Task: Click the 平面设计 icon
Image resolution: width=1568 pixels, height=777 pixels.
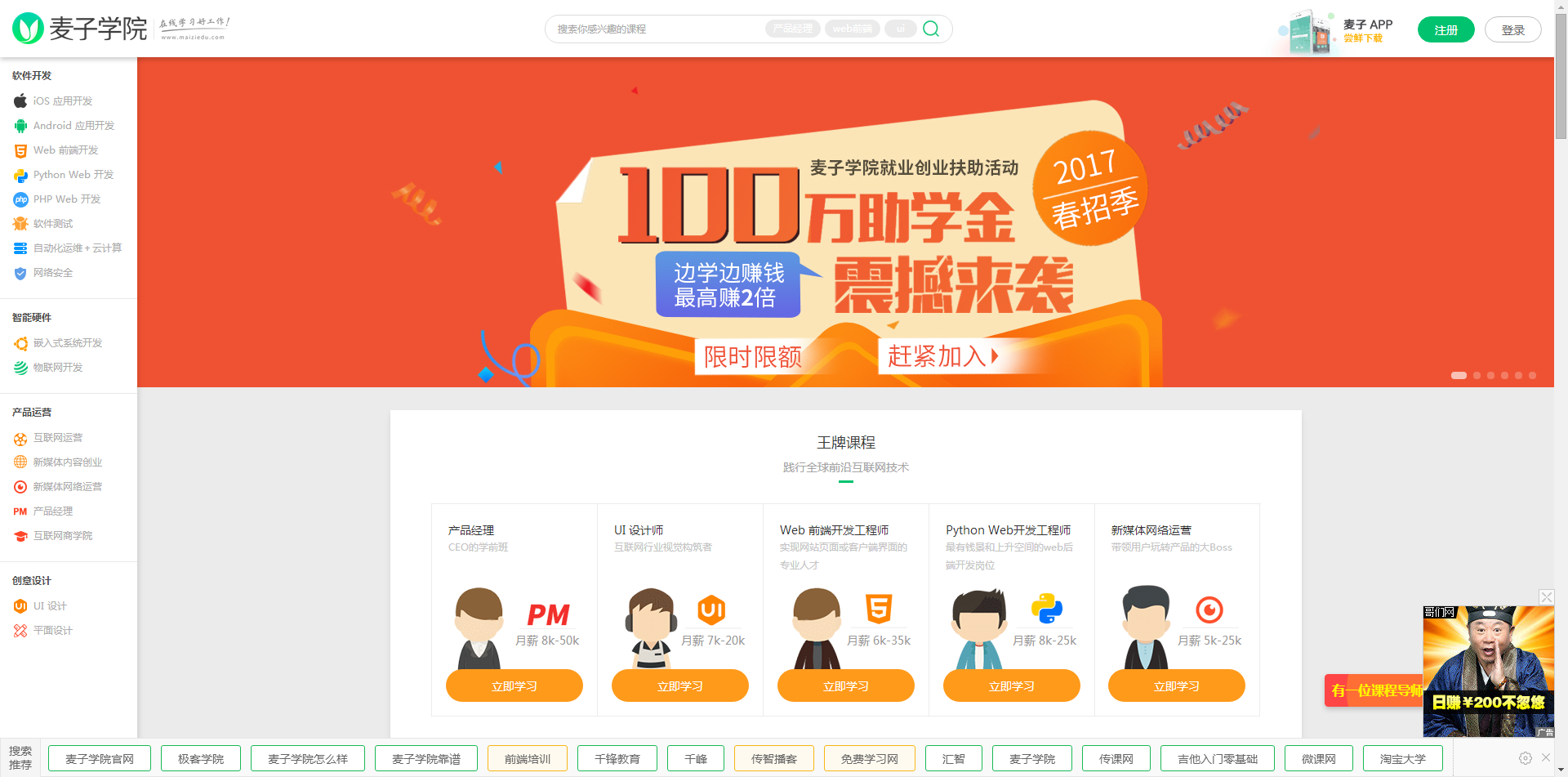Action: tap(20, 631)
